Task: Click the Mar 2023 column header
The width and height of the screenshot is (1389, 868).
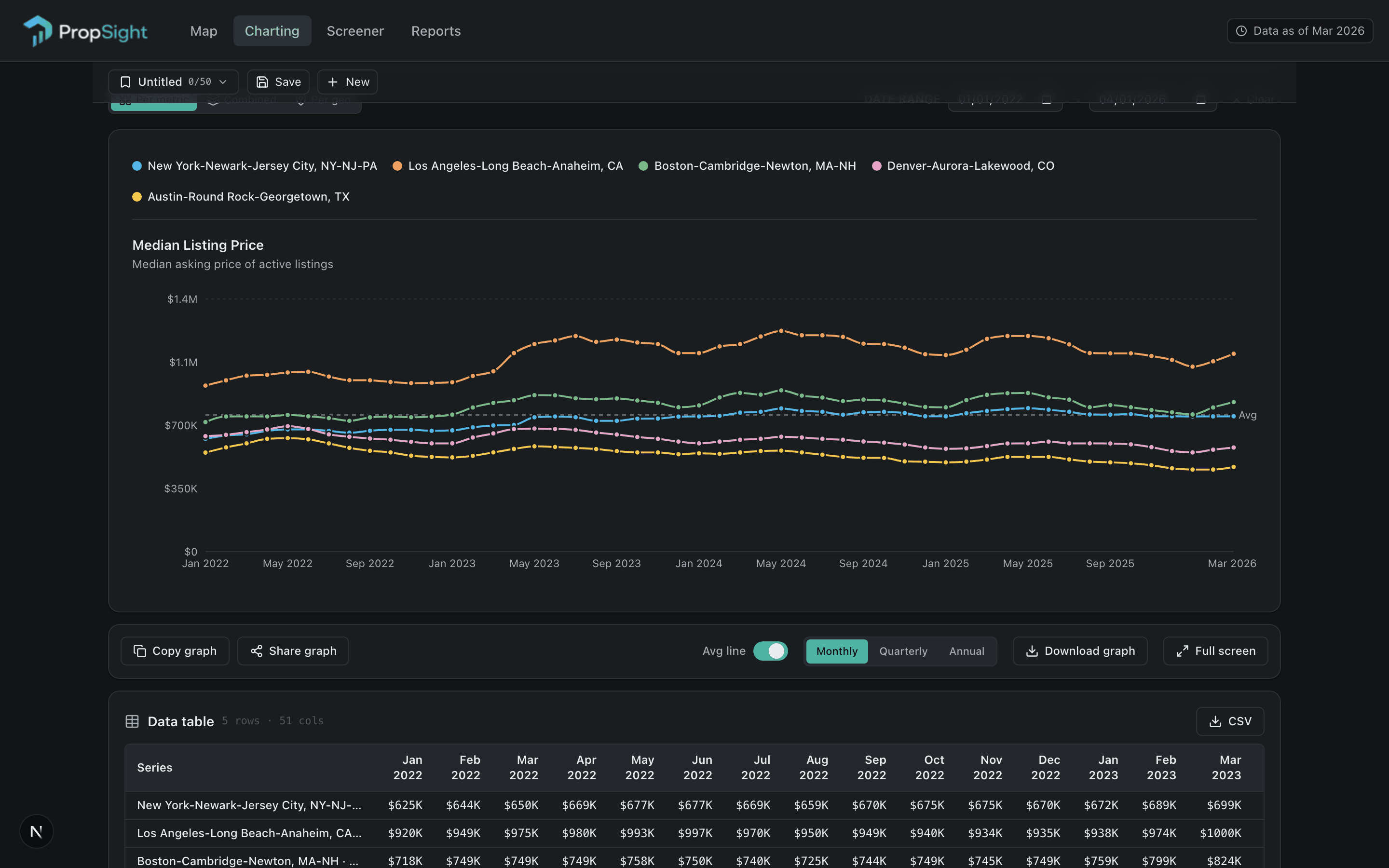Action: (1226, 768)
